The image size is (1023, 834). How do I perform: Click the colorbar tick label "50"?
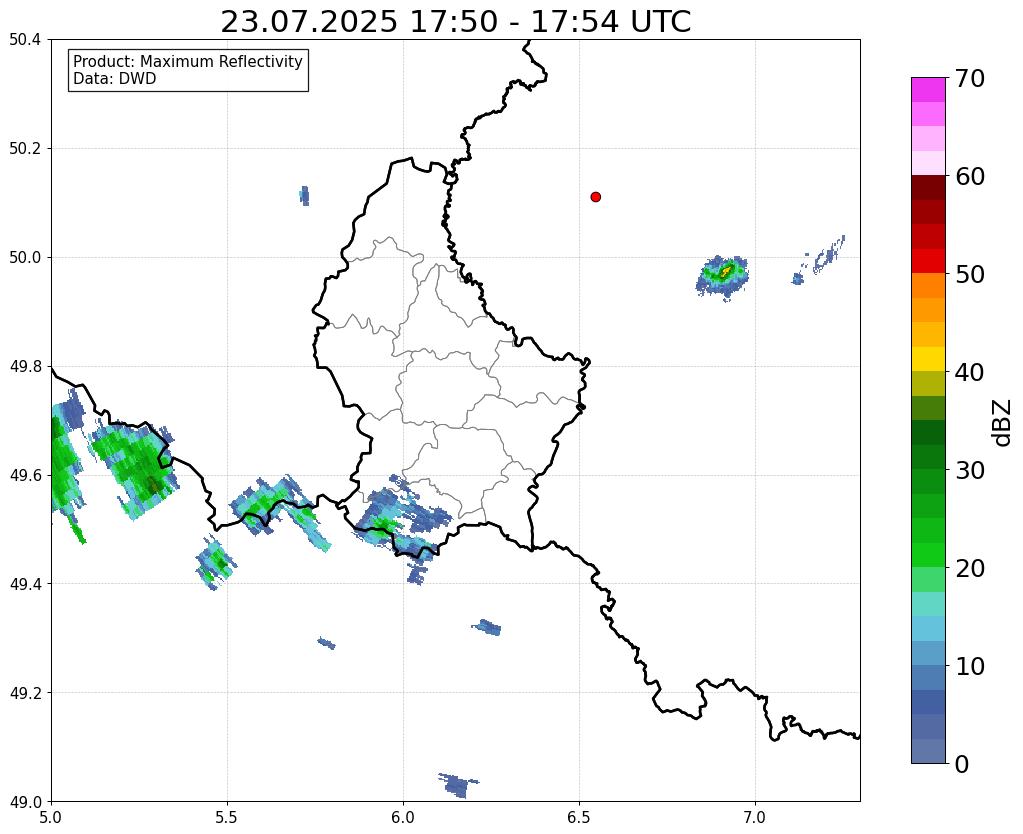click(970, 274)
